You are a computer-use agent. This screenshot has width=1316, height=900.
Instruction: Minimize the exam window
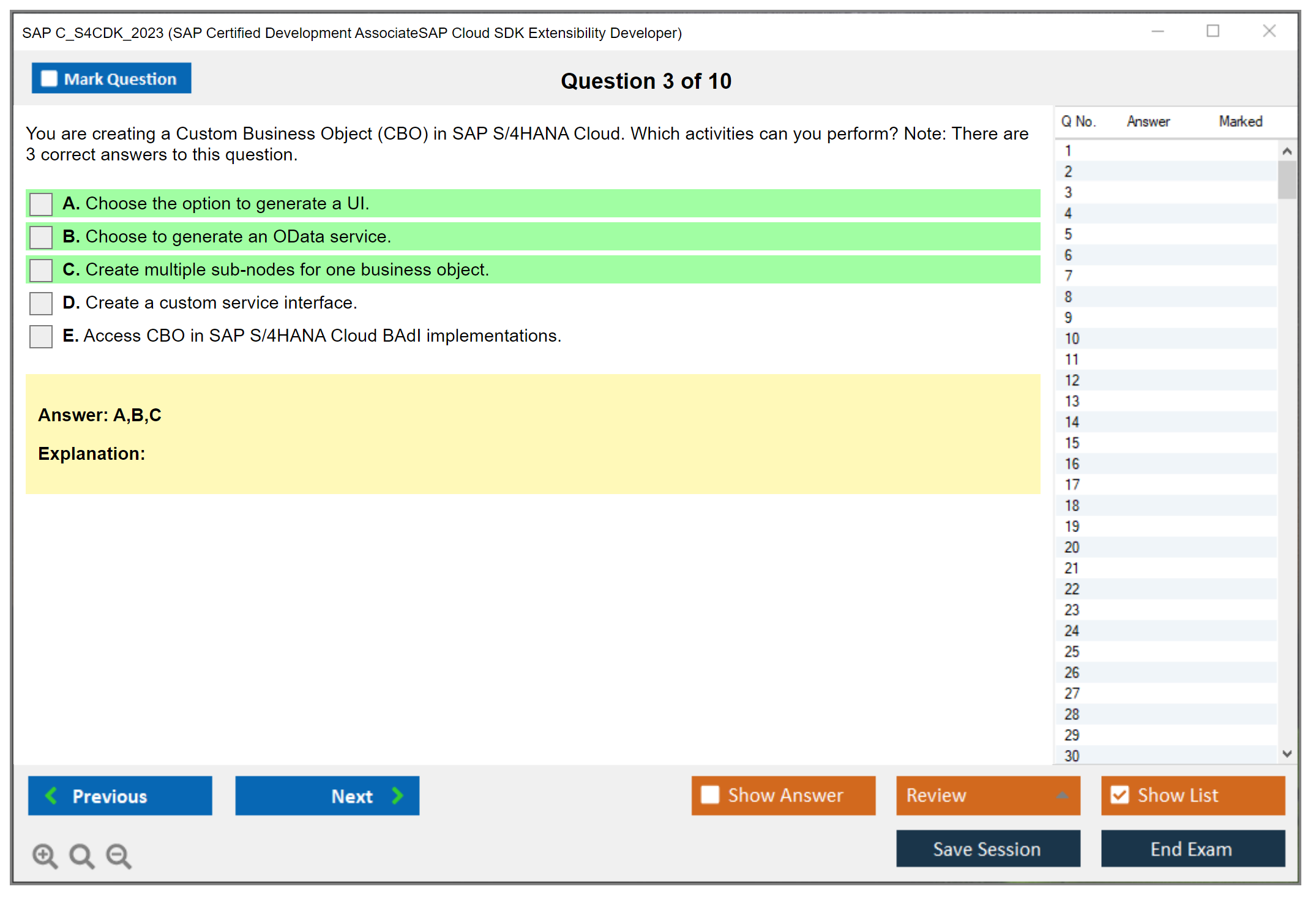(x=1157, y=31)
